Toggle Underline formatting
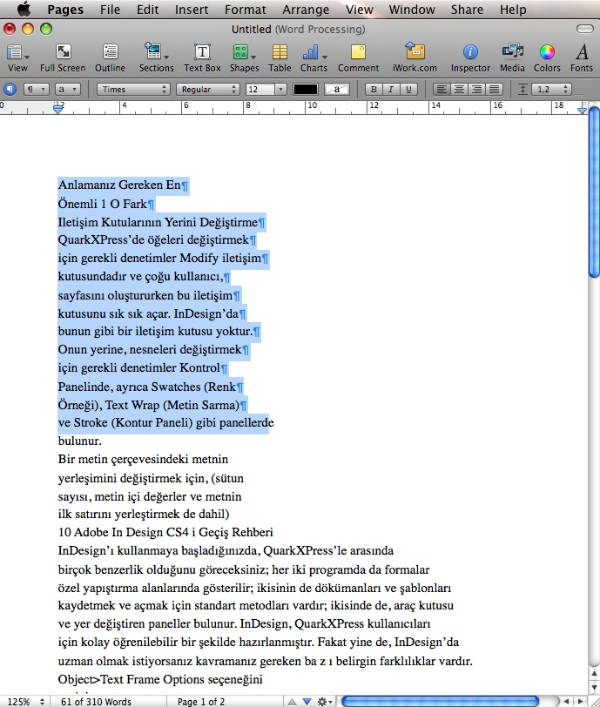 coord(408,89)
